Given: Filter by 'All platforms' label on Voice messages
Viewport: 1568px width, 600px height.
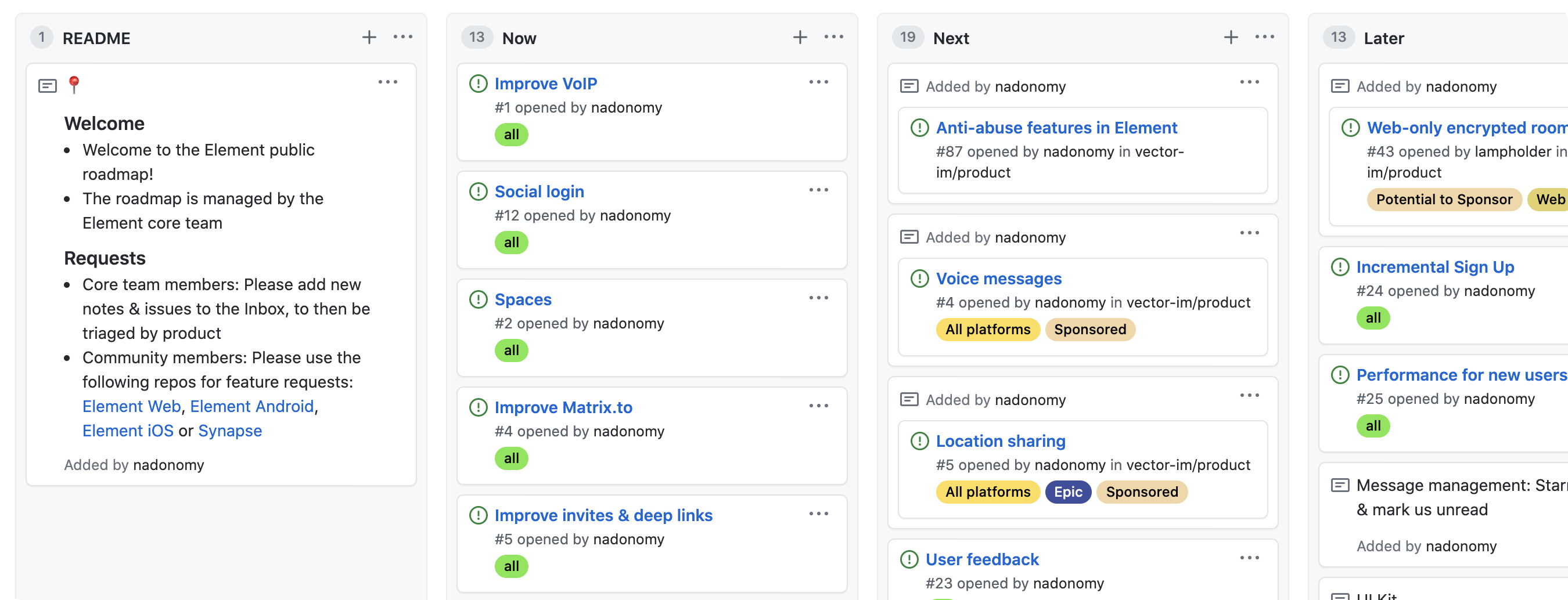Looking at the screenshot, I should tap(987, 330).
